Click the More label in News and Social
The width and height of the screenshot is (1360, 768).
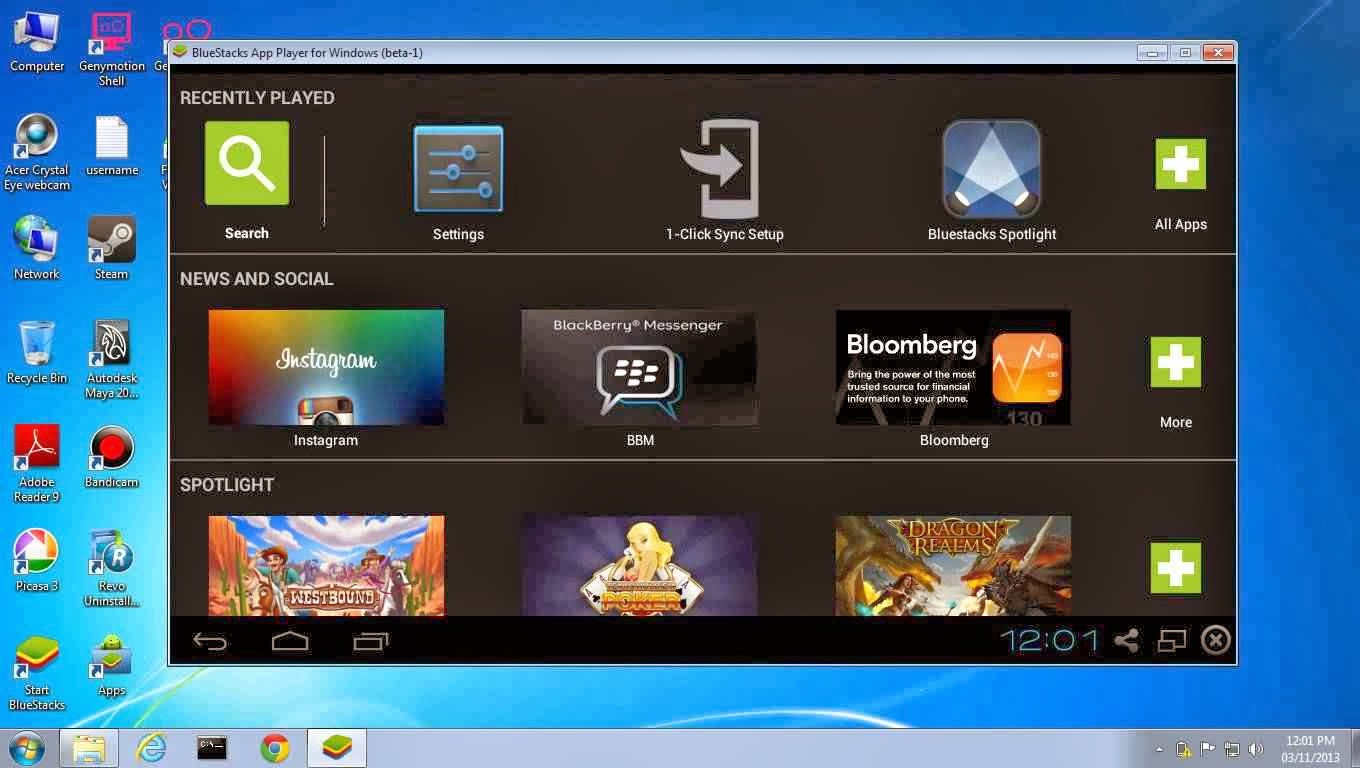[x=1176, y=422]
